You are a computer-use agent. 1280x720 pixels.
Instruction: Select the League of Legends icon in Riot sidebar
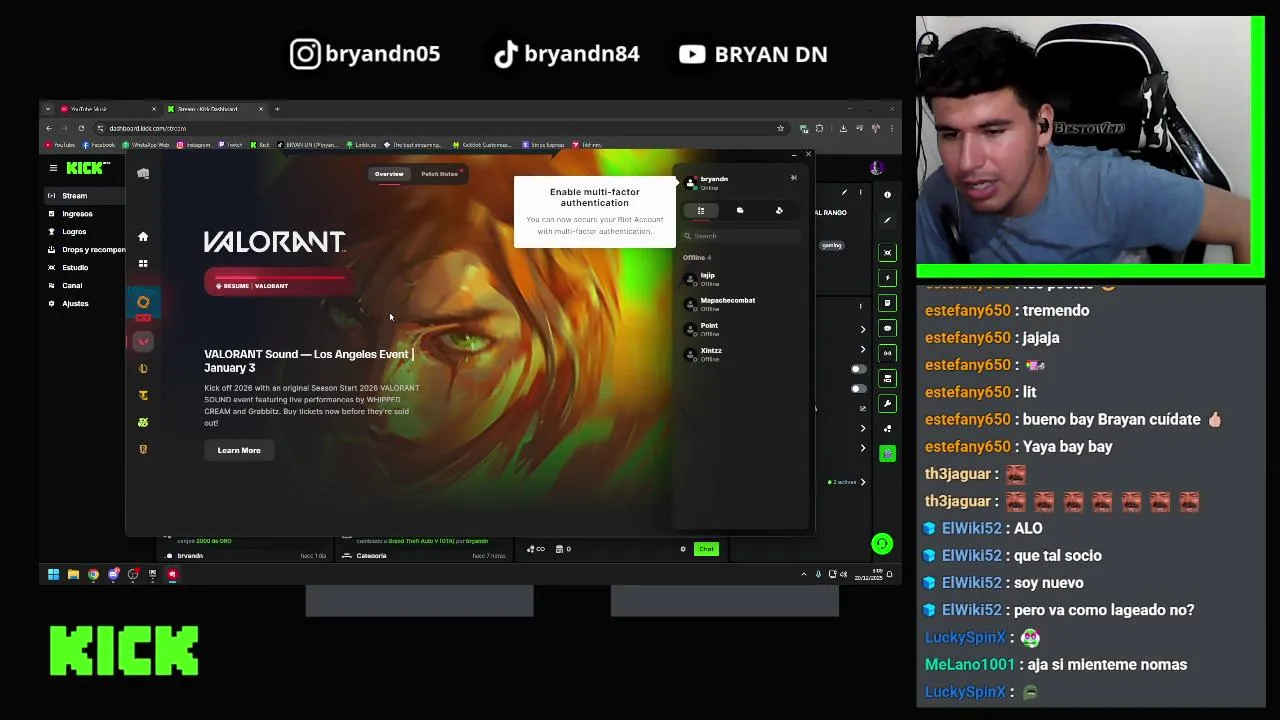[143, 369]
